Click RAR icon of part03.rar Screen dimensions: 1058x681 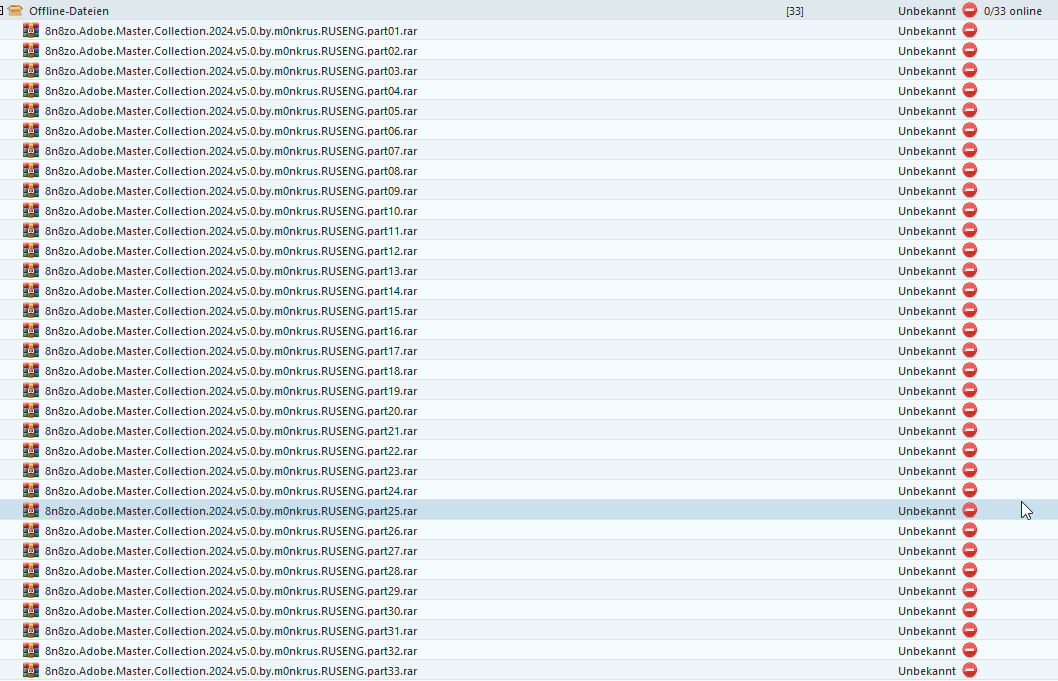31,70
